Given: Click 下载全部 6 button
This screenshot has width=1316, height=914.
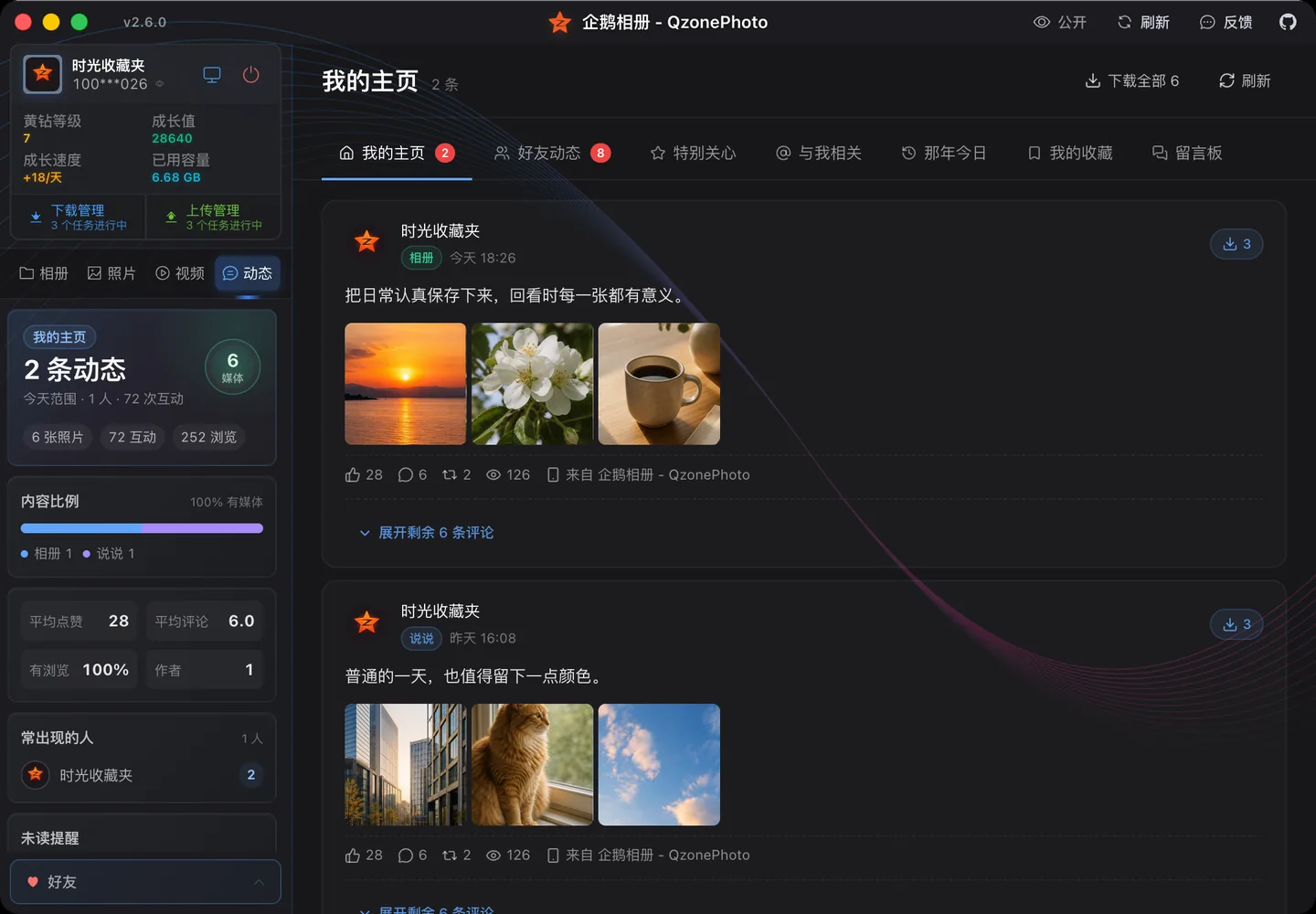Looking at the screenshot, I should [1131, 80].
